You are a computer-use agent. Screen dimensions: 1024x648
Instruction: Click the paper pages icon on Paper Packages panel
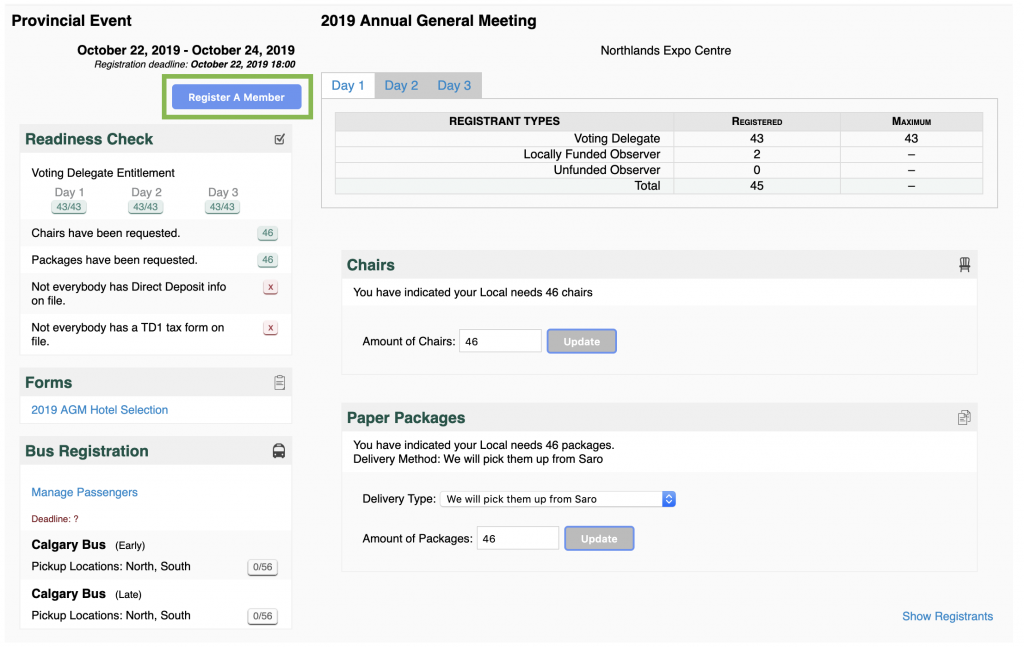click(x=964, y=417)
